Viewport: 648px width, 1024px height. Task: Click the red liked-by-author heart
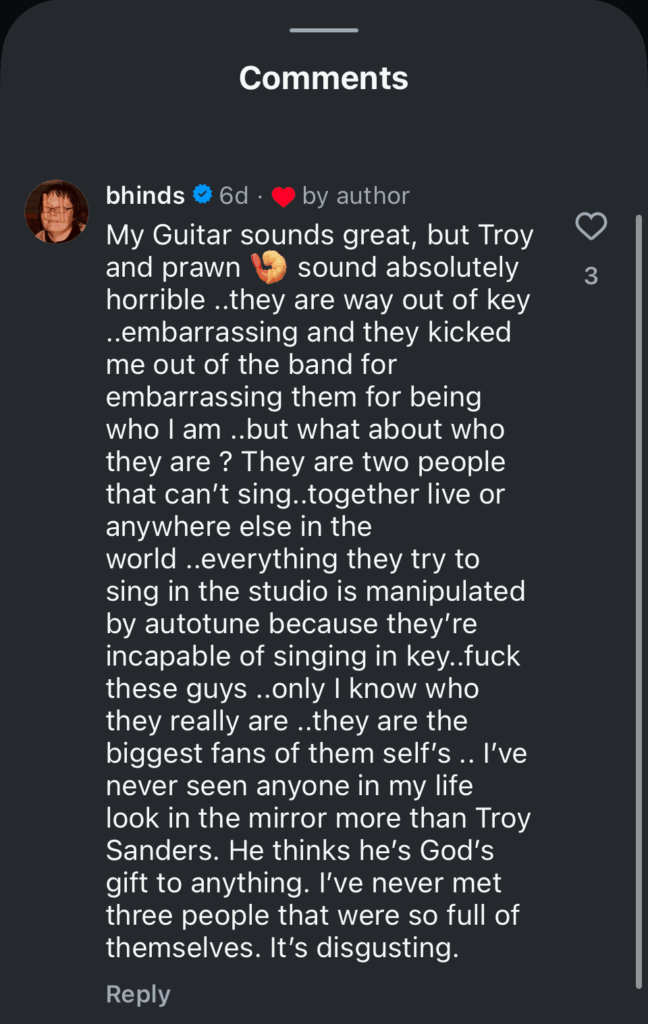coord(283,197)
